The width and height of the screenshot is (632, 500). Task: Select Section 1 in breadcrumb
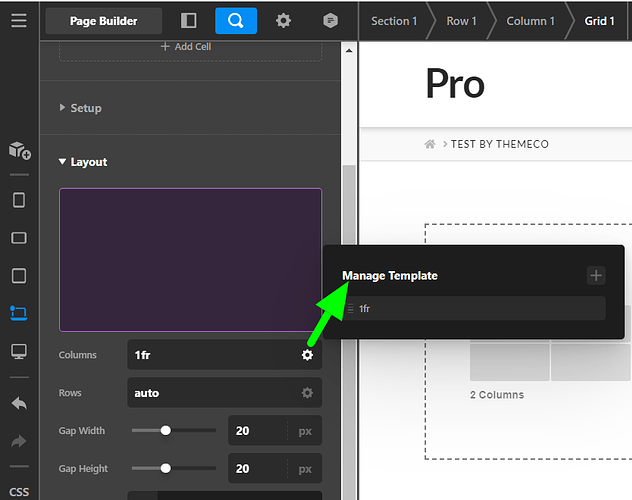[x=394, y=21]
